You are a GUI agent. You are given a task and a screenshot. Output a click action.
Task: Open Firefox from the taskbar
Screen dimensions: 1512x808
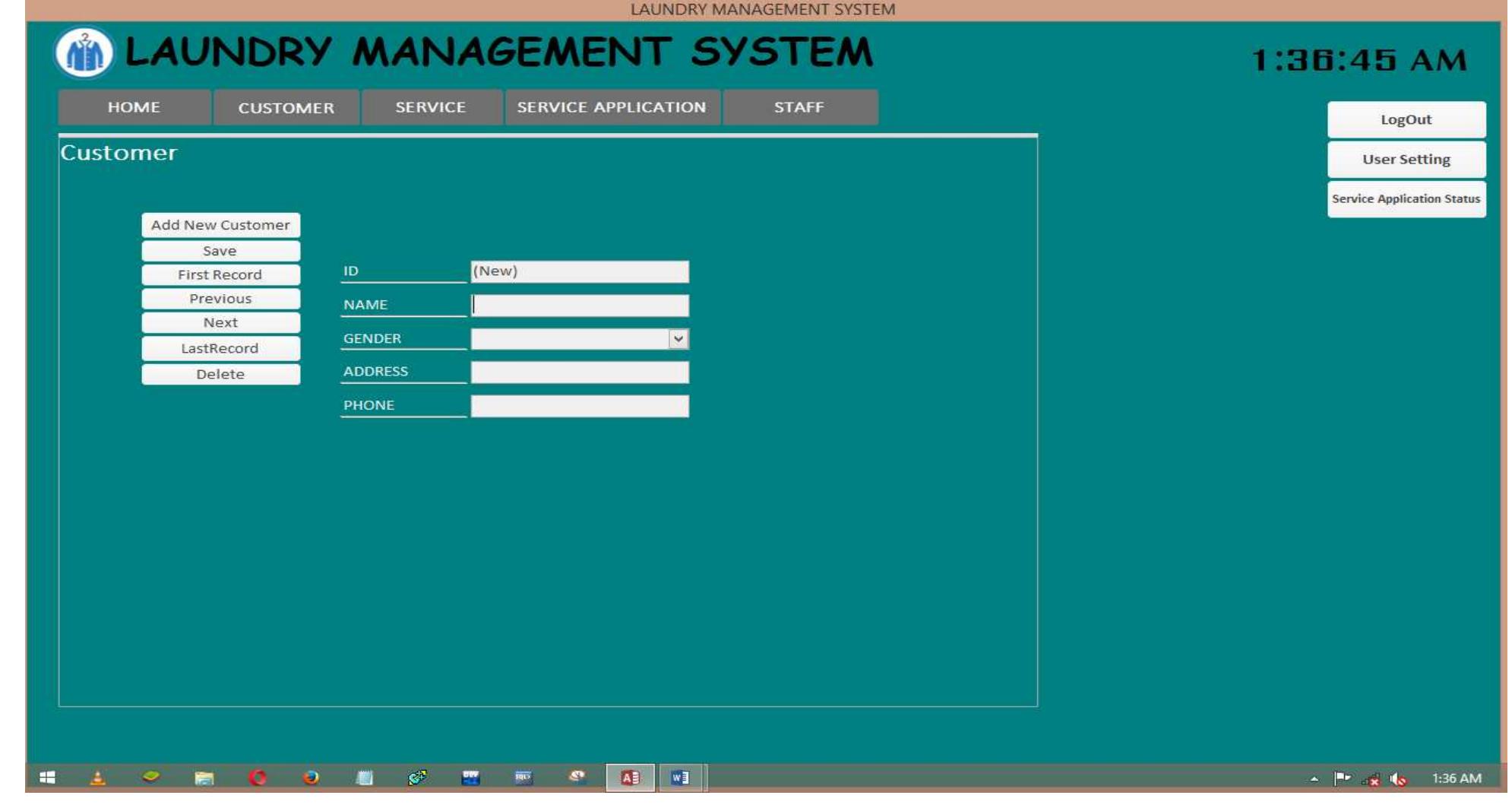tap(311, 778)
